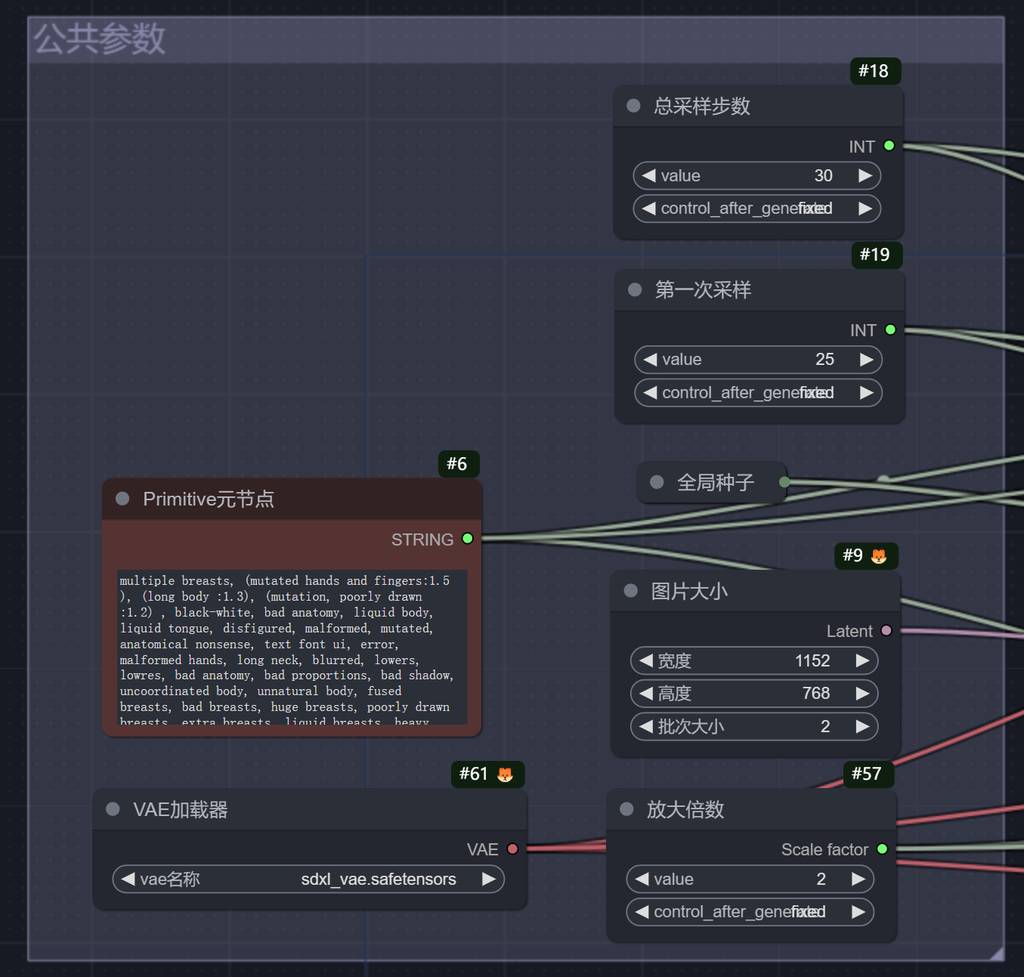The height and width of the screenshot is (977, 1024).
Task: Select the 全局种子 reroute node
Action: (x=714, y=483)
